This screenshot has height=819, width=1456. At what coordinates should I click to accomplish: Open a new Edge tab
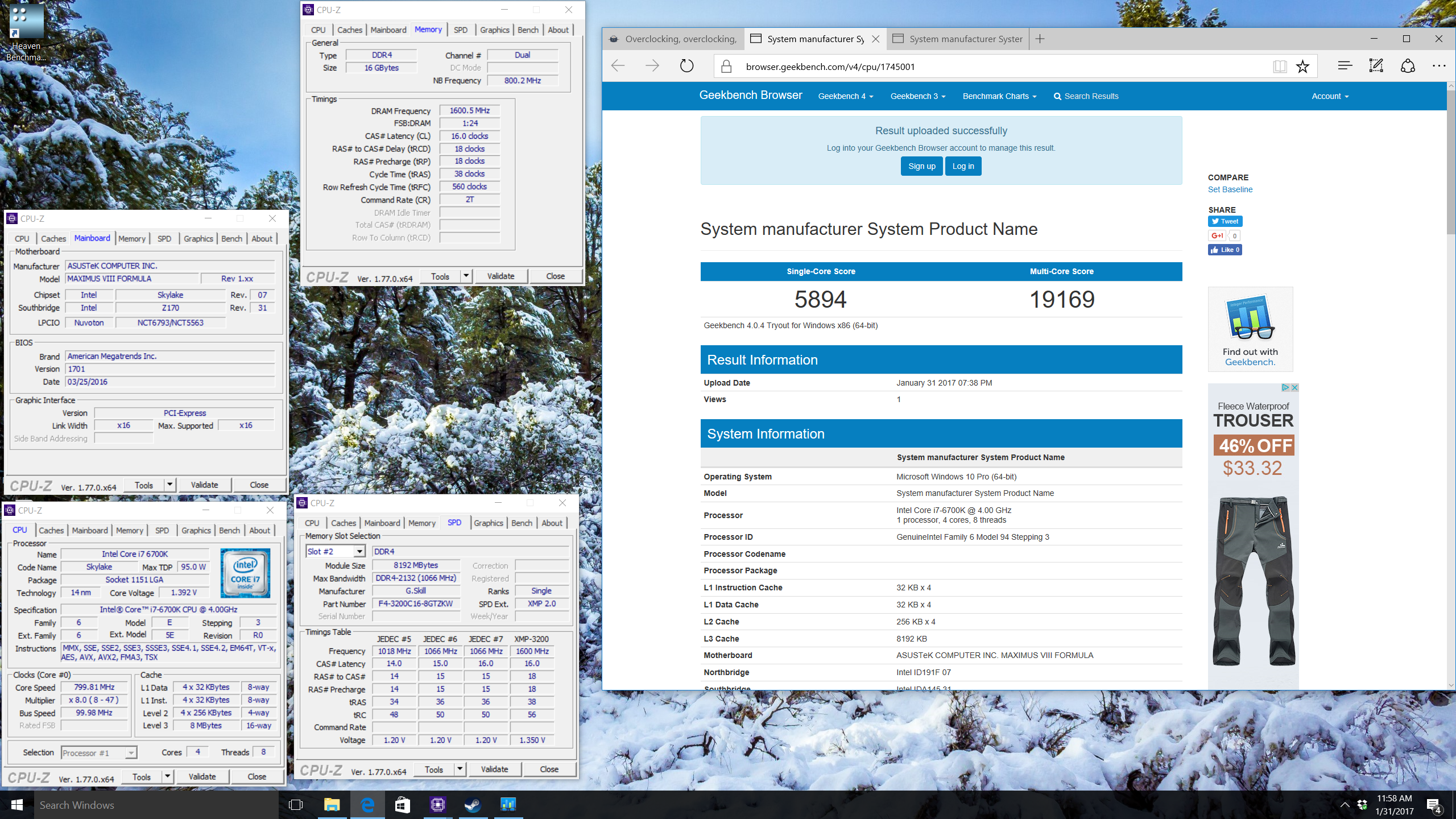(x=1040, y=39)
